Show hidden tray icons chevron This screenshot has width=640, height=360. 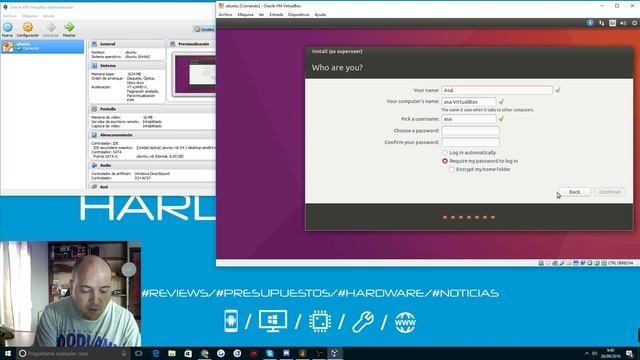pyautogui.click(x=587, y=353)
